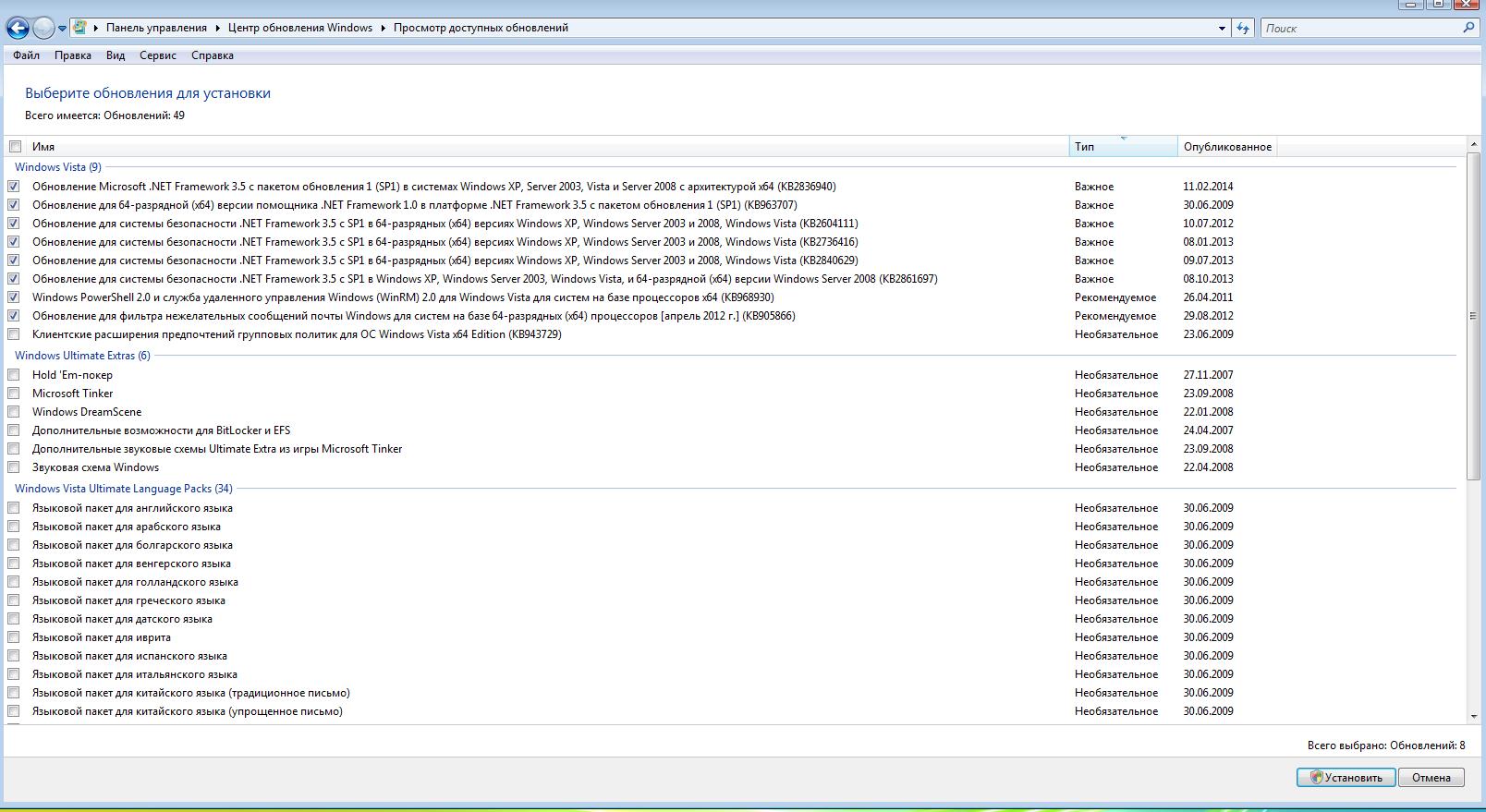Select Языковой пакет для датского языка row
This screenshot has width=1486, height=812.
(x=122, y=619)
